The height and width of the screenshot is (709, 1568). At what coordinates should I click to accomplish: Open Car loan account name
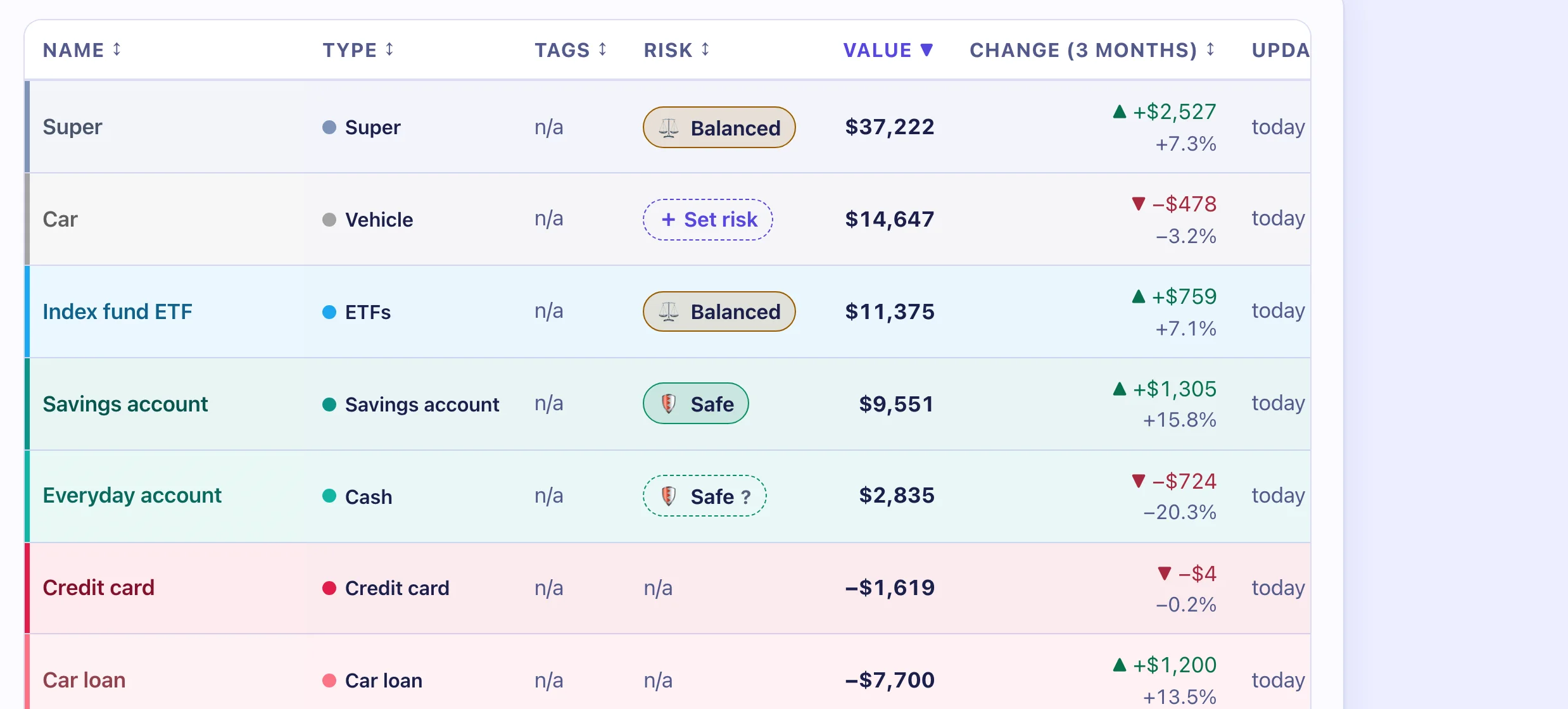point(84,680)
